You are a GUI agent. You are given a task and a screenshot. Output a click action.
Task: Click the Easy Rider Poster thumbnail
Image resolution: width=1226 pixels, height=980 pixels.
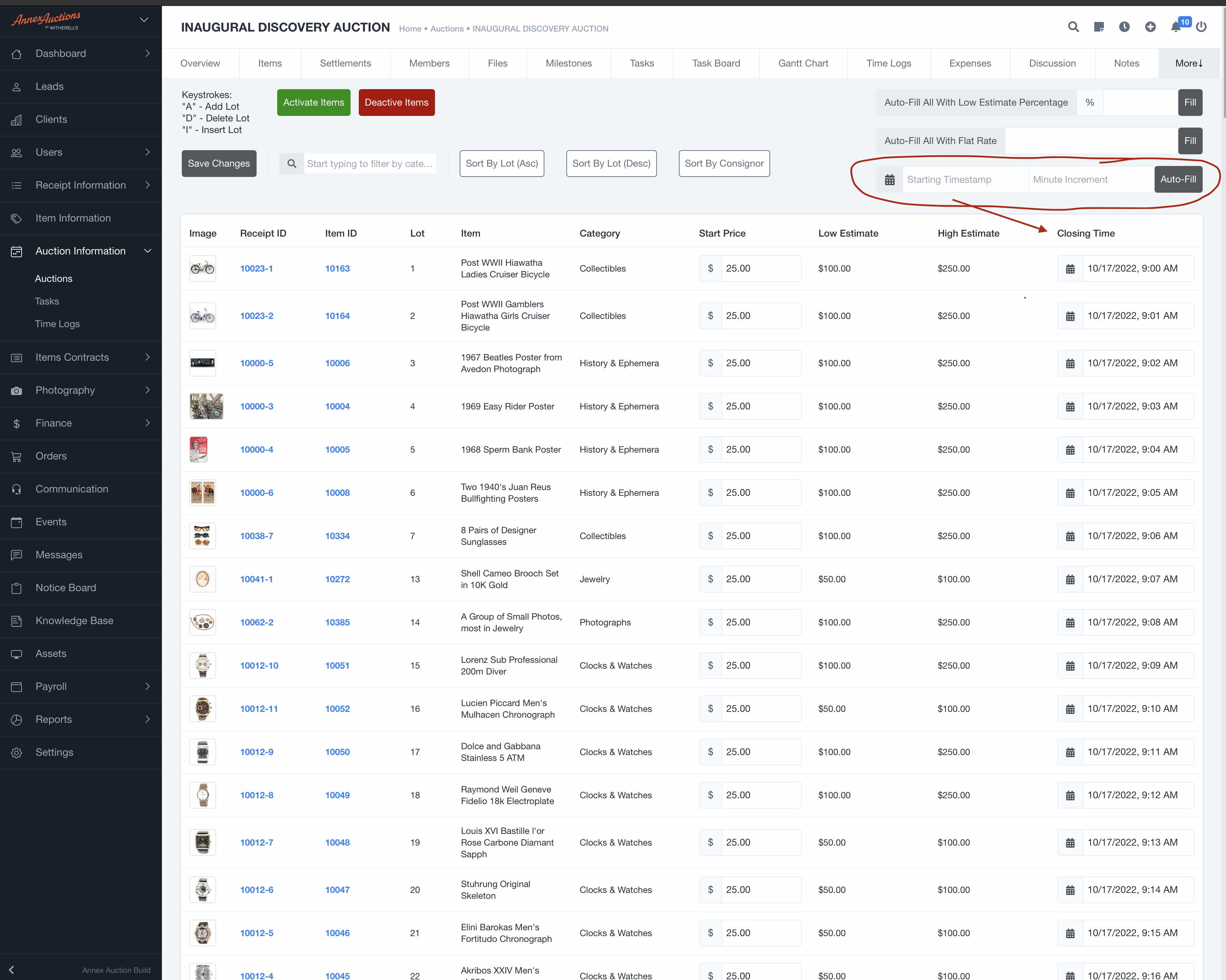coord(206,406)
